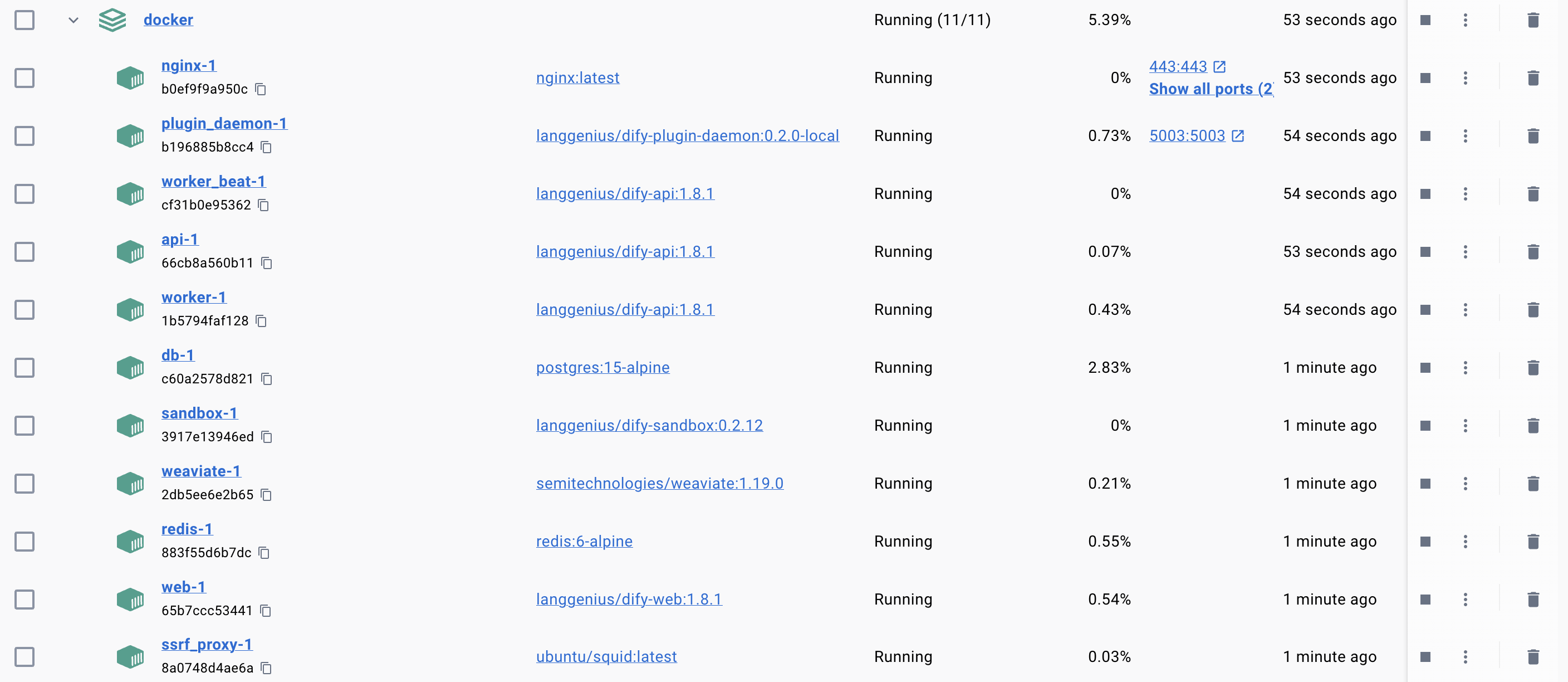Image resolution: width=1568 pixels, height=682 pixels.
Task: Open nginx-1 container details
Action: click(x=189, y=65)
